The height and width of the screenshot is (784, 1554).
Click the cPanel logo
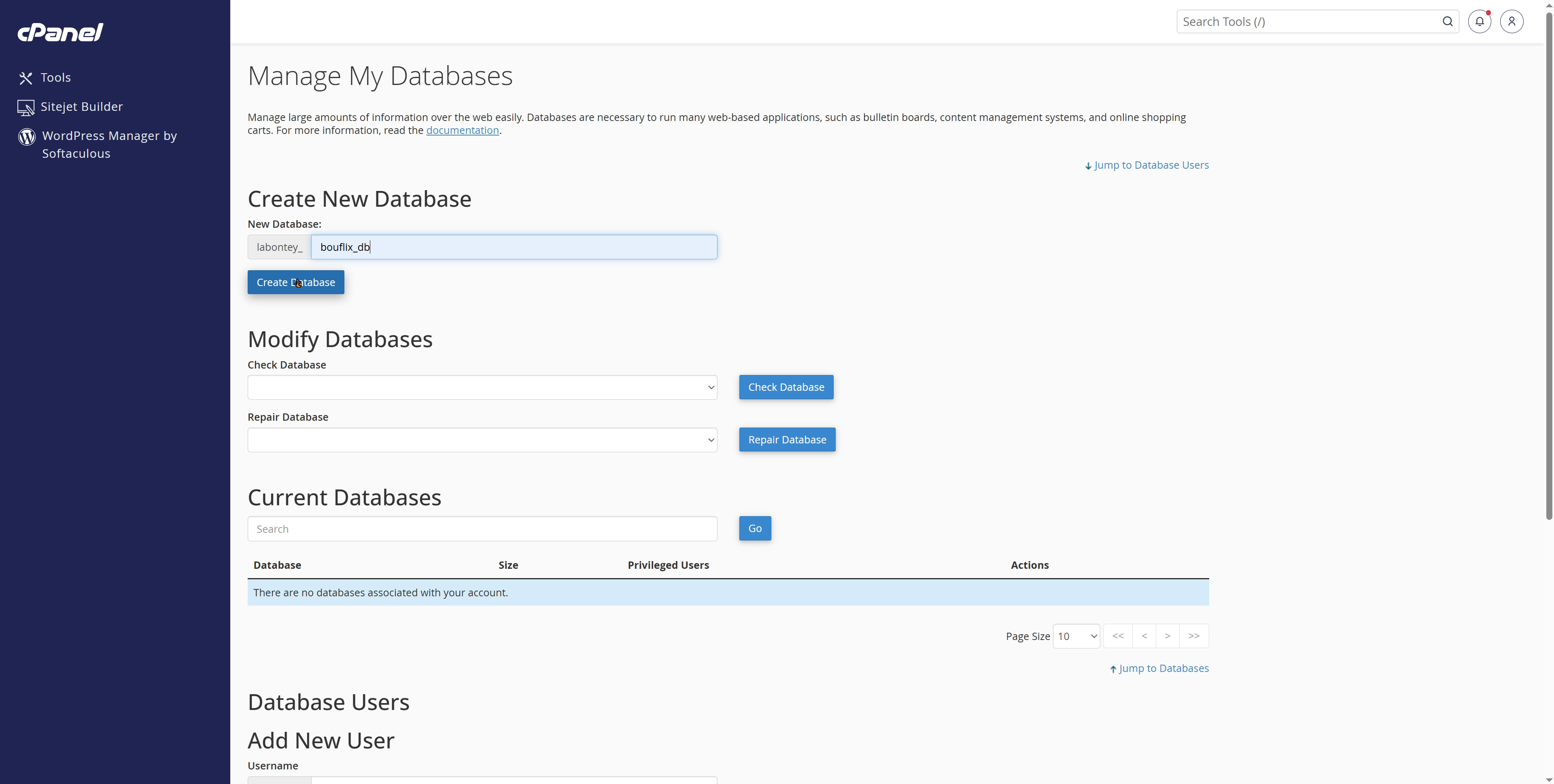[x=60, y=33]
